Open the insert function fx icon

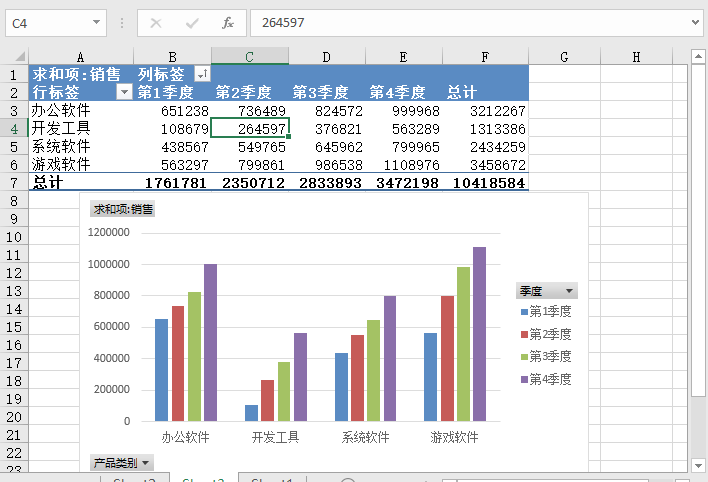228,23
